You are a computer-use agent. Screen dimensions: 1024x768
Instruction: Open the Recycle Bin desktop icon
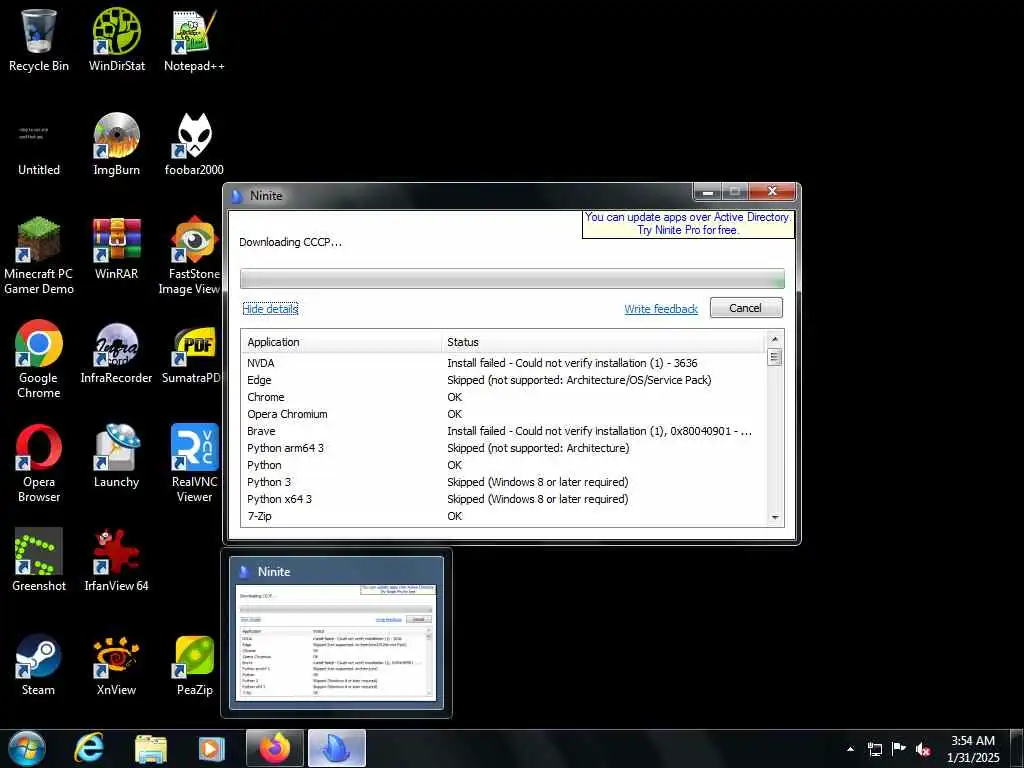39,40
